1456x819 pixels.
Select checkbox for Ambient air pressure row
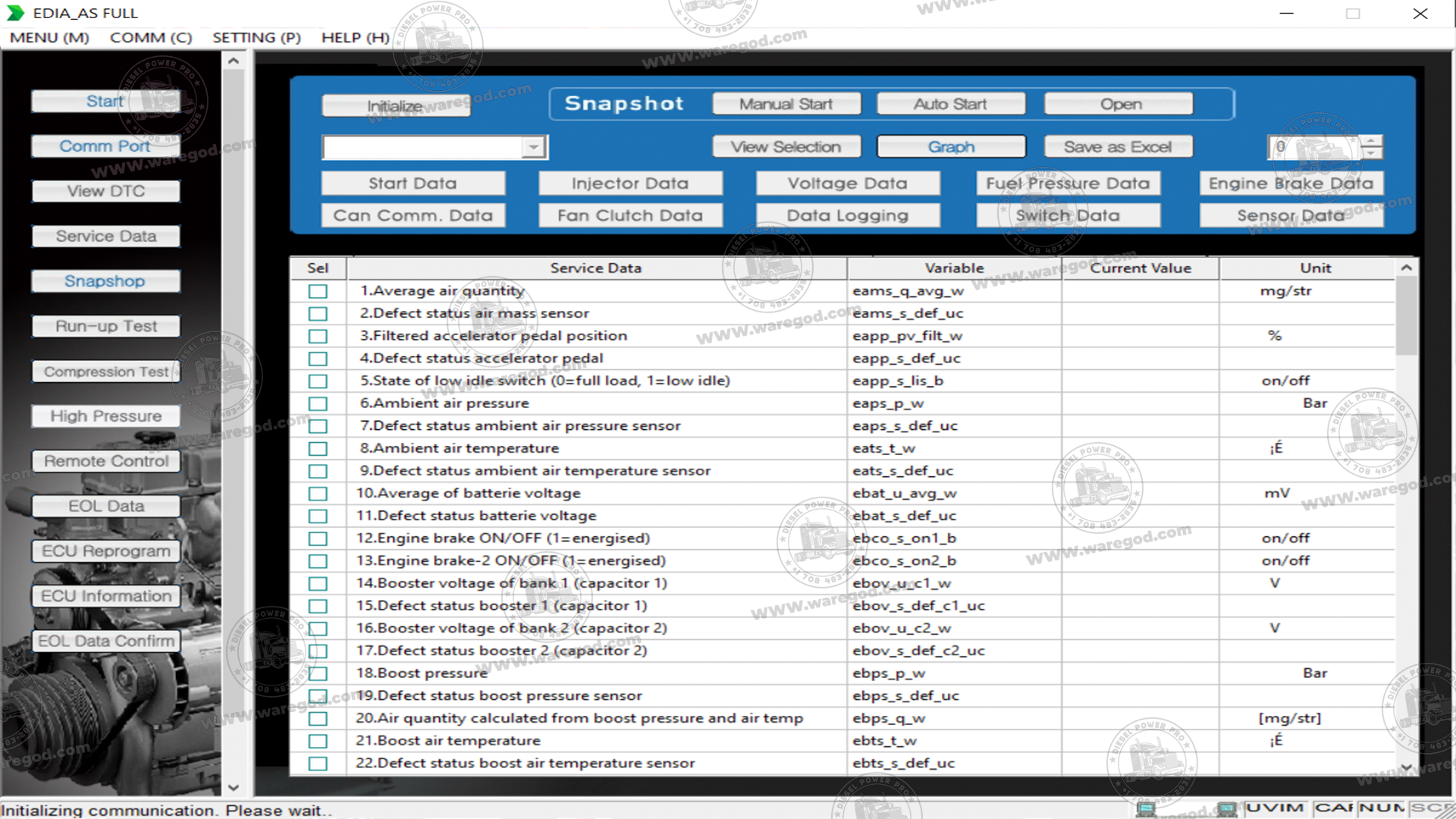[318, 403]
